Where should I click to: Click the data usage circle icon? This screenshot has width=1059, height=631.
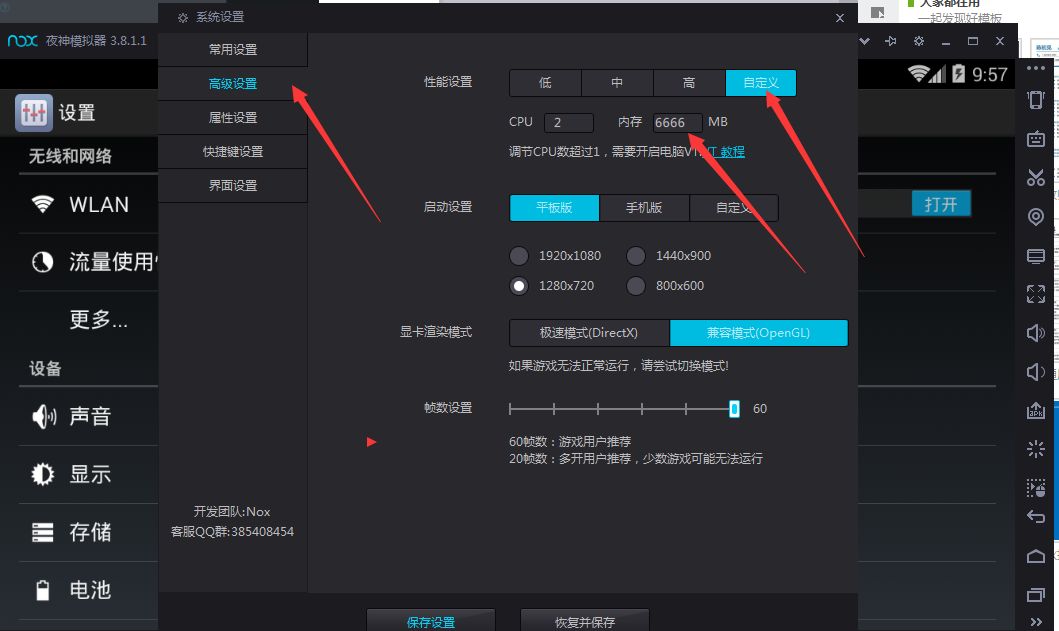(43, 261)
